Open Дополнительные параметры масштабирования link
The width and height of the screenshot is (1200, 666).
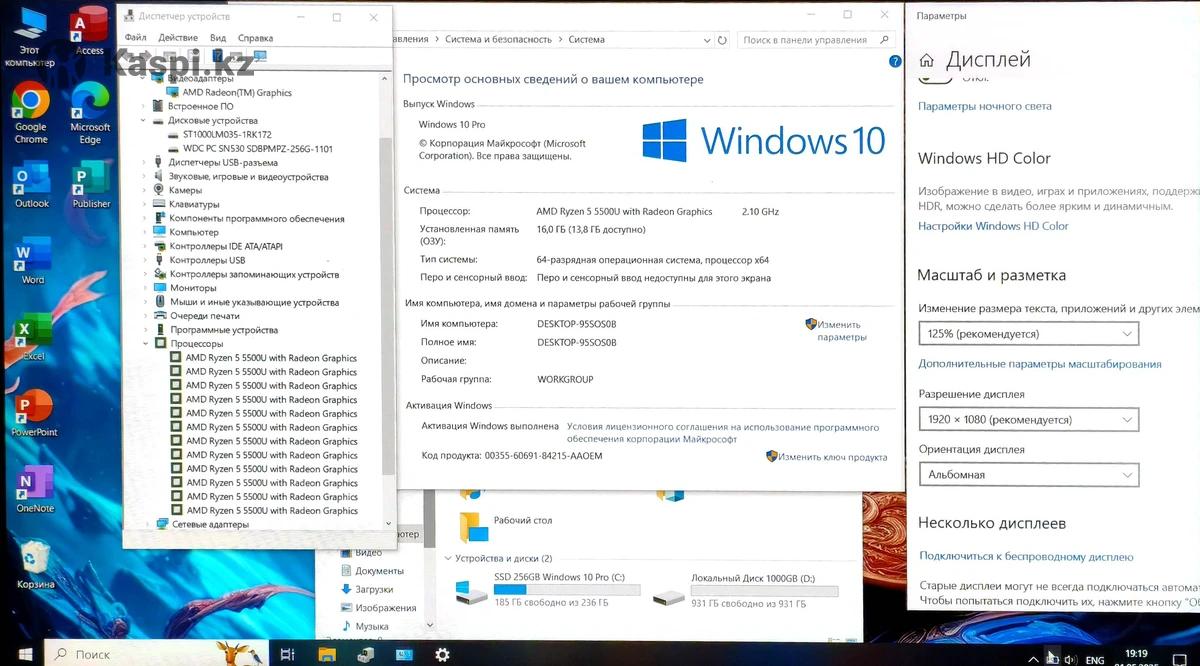1040,364
